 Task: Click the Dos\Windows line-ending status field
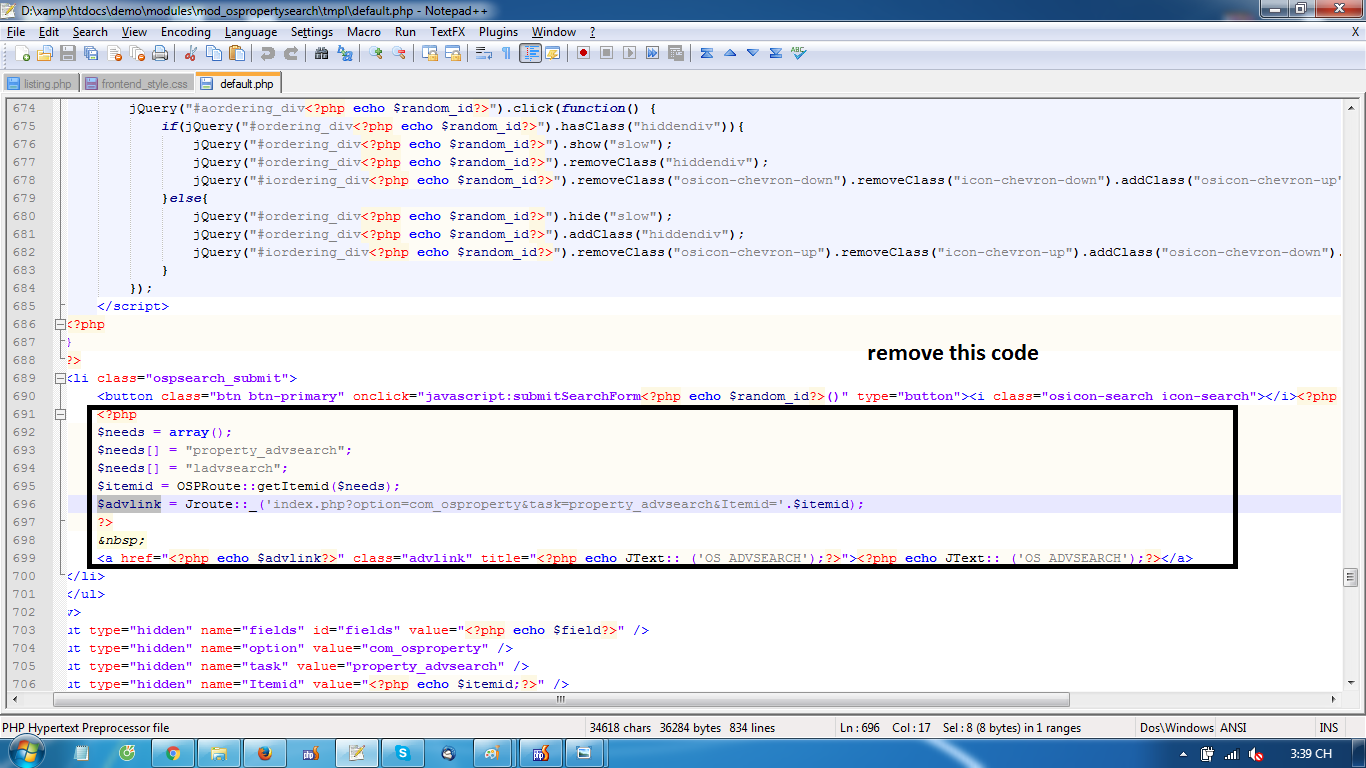pyautogui.click(x=1176, y=728)
